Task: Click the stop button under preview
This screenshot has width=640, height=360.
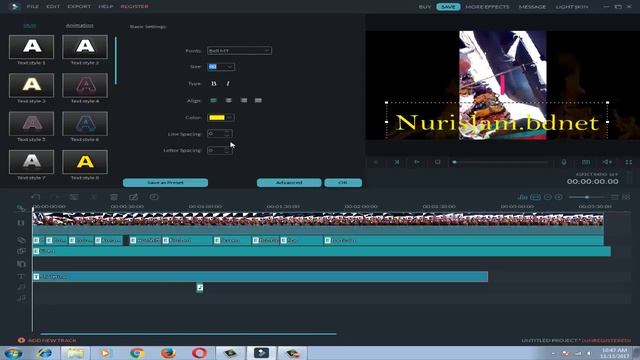Action: 437,162
